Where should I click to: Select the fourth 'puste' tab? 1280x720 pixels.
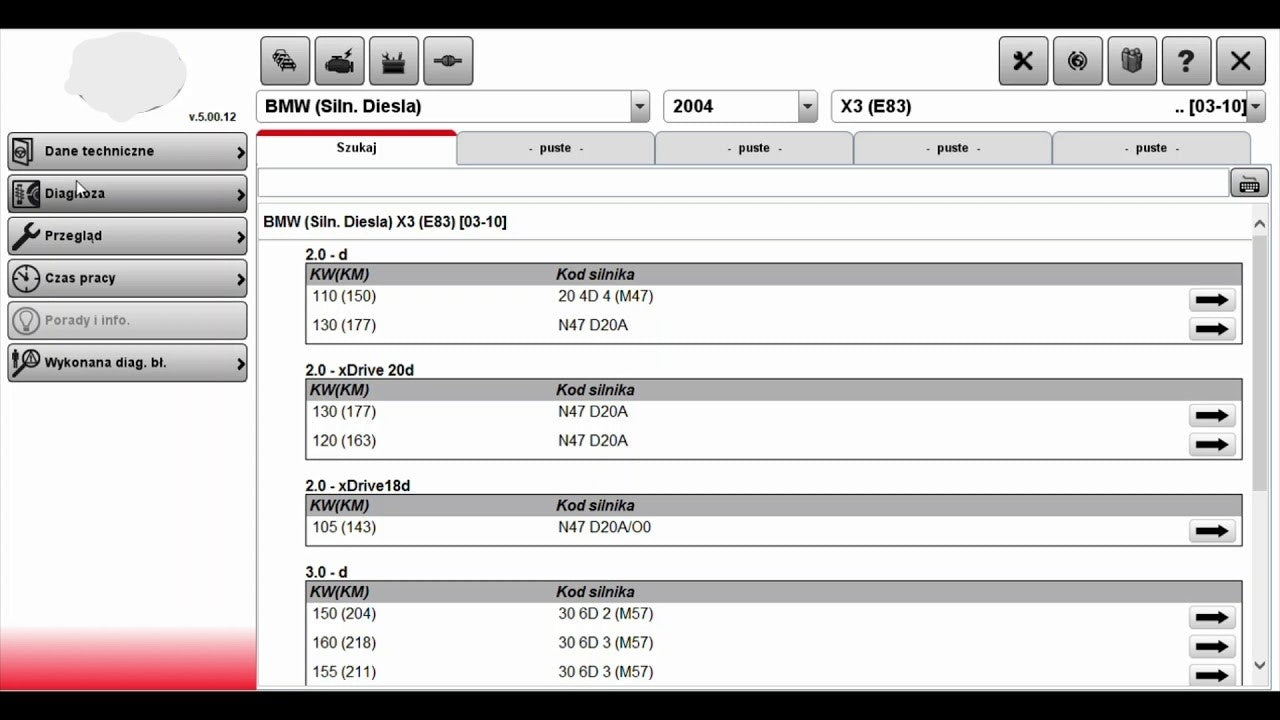click(x=1151, y=148)
